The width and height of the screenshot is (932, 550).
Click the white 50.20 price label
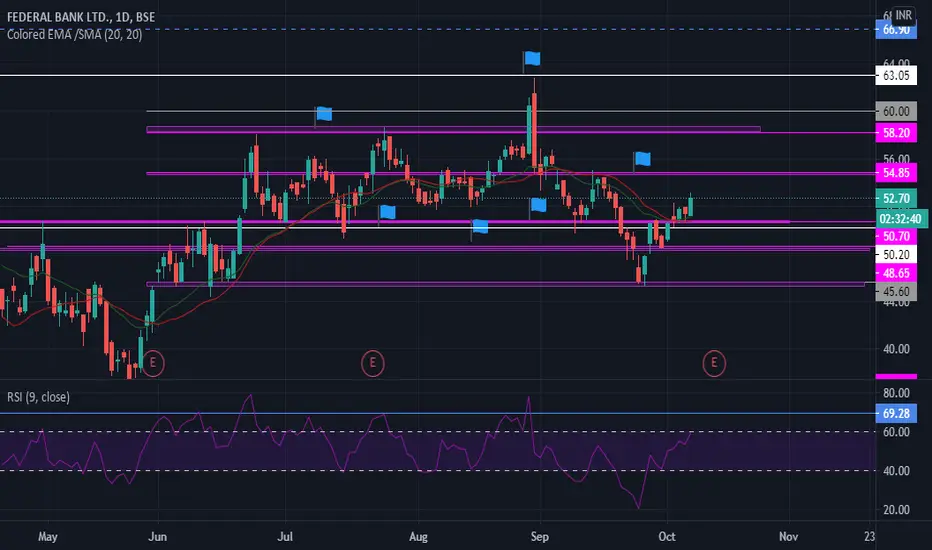coord(896,255)
